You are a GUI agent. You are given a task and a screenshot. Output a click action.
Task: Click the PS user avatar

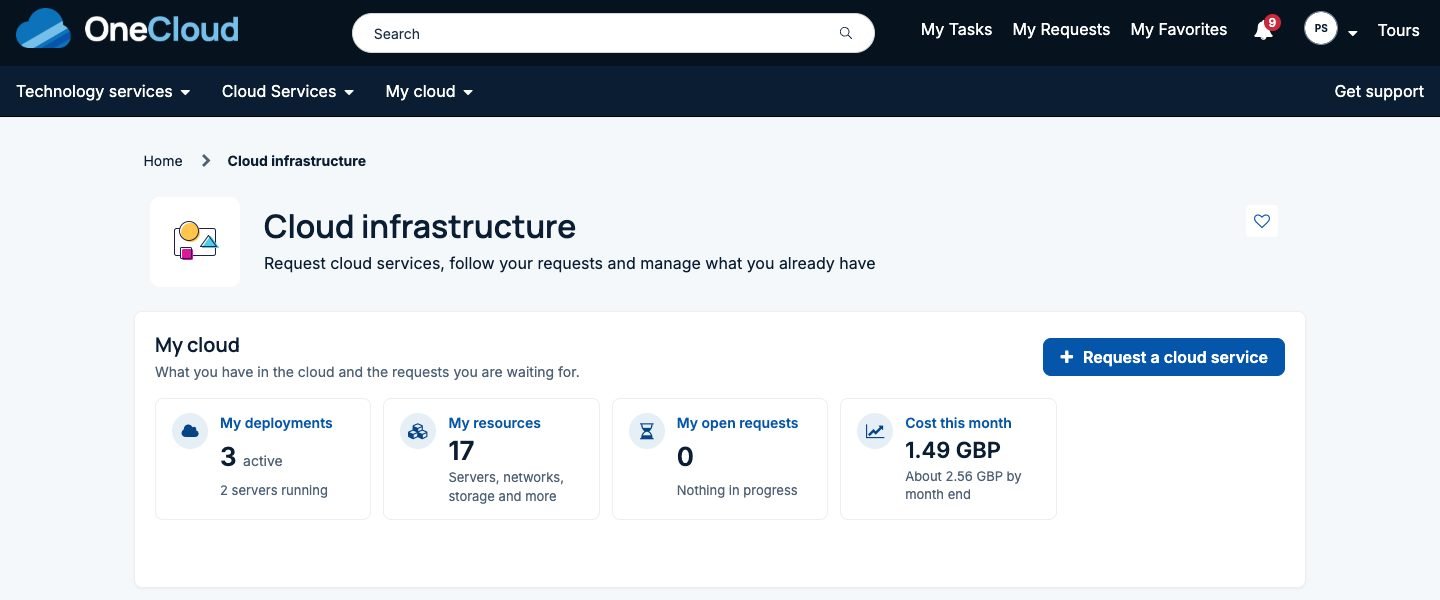click(x=1321, y=29)
